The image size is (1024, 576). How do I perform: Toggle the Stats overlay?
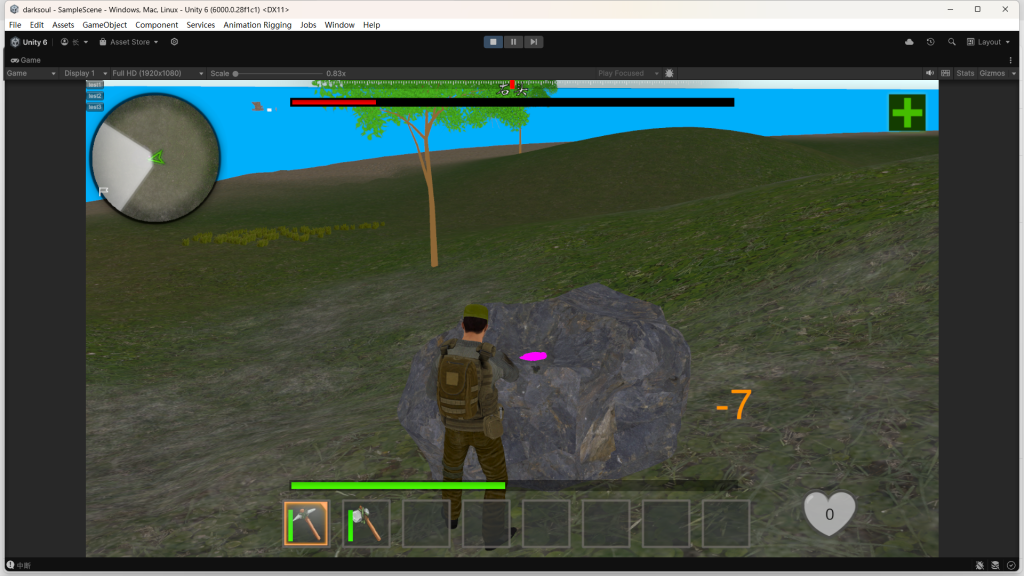(965, 73)
